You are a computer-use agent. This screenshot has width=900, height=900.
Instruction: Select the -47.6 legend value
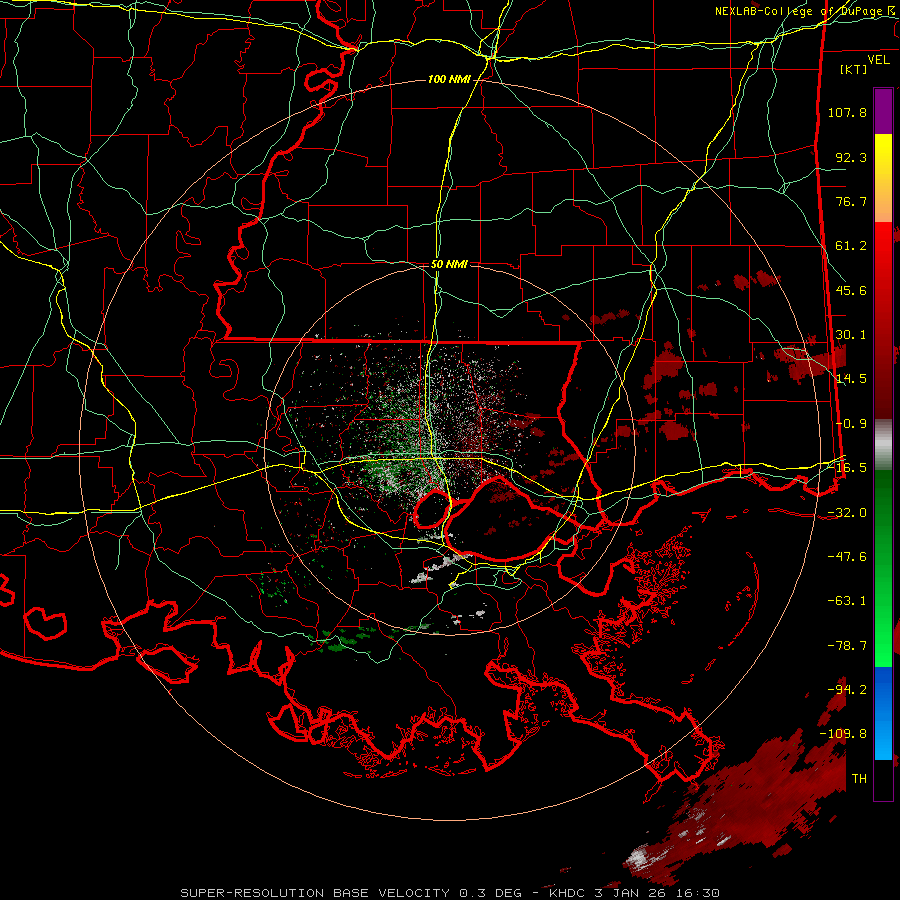[x=847, y=557]
